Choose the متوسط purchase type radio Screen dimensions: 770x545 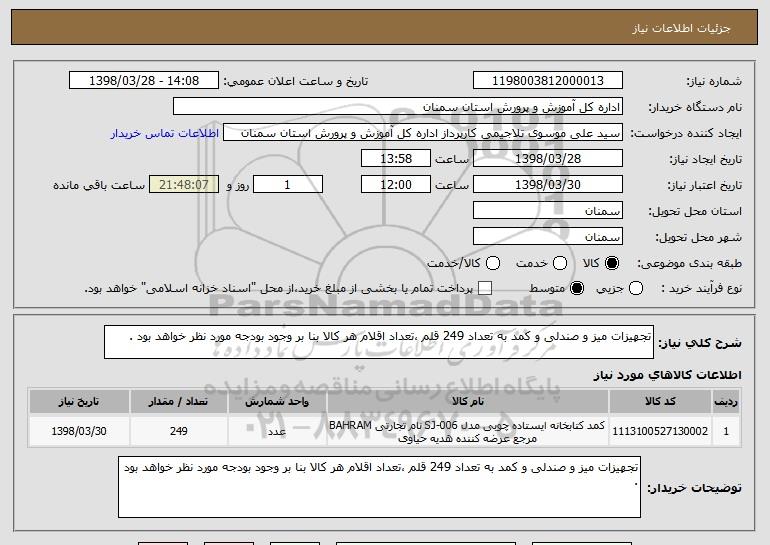577,289
